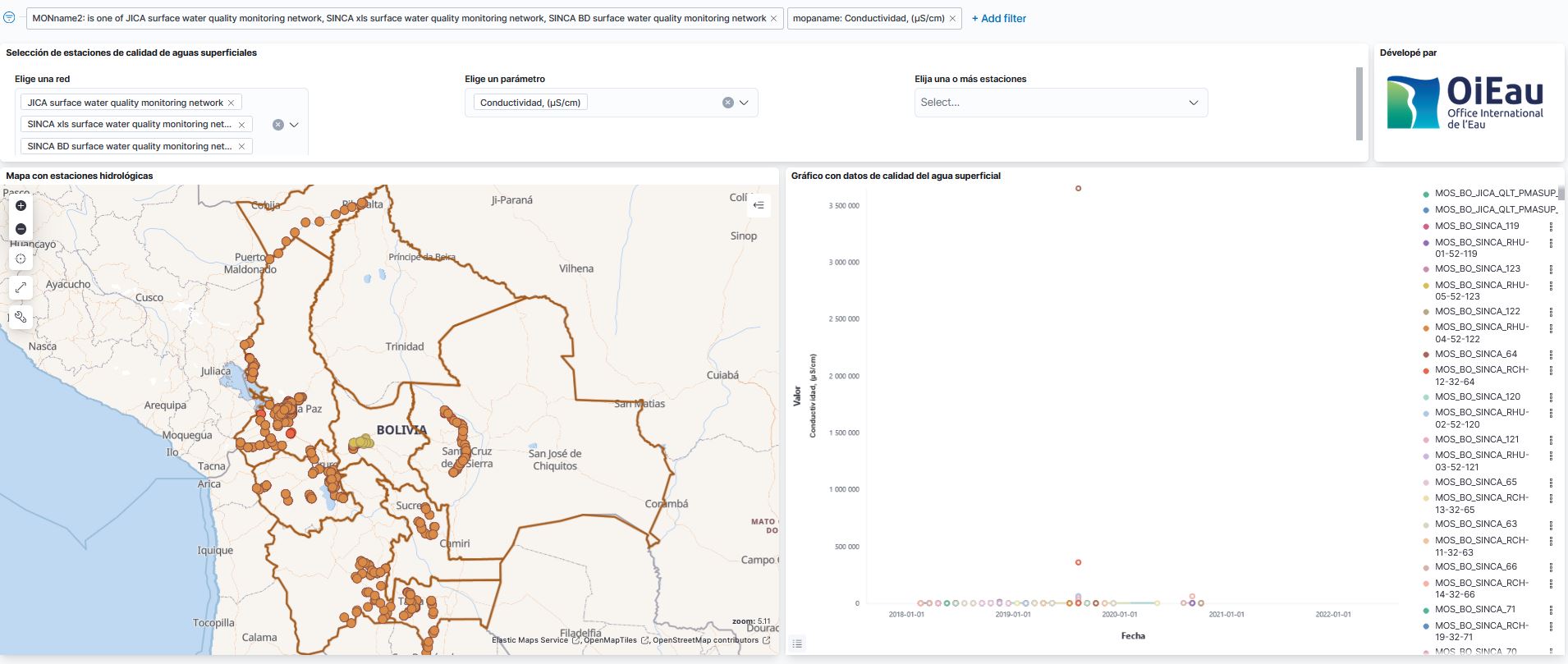The height and width of the screenshot is (664, 1568).
Task: Expand the 'Elige una red' dropdown
Action: 294,125
